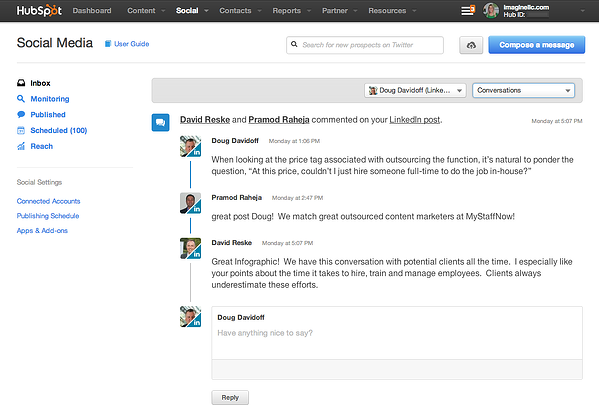
Task: Open Apps & Add-ons settings
Action: 42,230
